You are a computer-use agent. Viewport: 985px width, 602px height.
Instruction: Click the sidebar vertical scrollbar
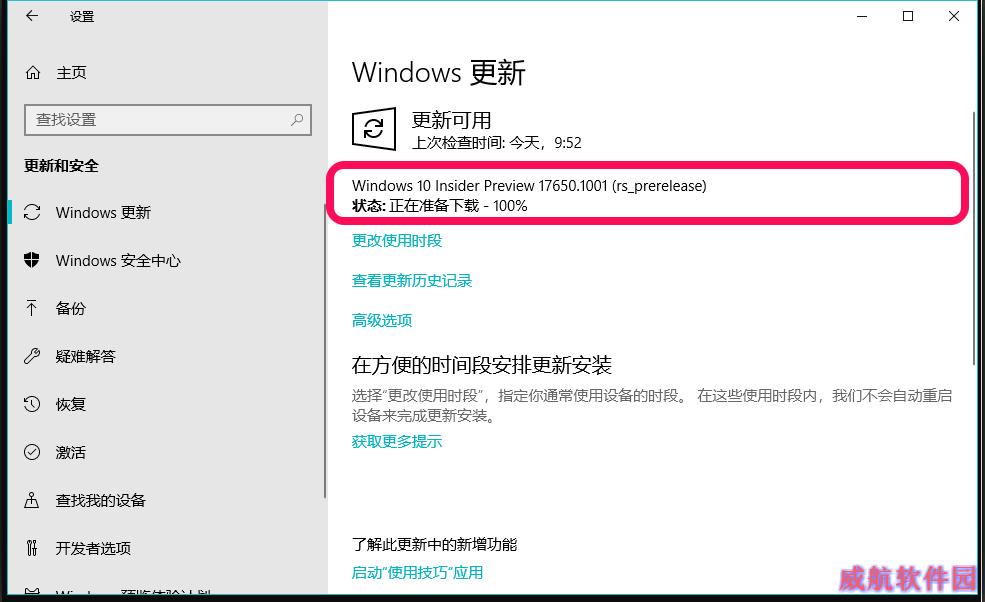click(x=325, y=351)
